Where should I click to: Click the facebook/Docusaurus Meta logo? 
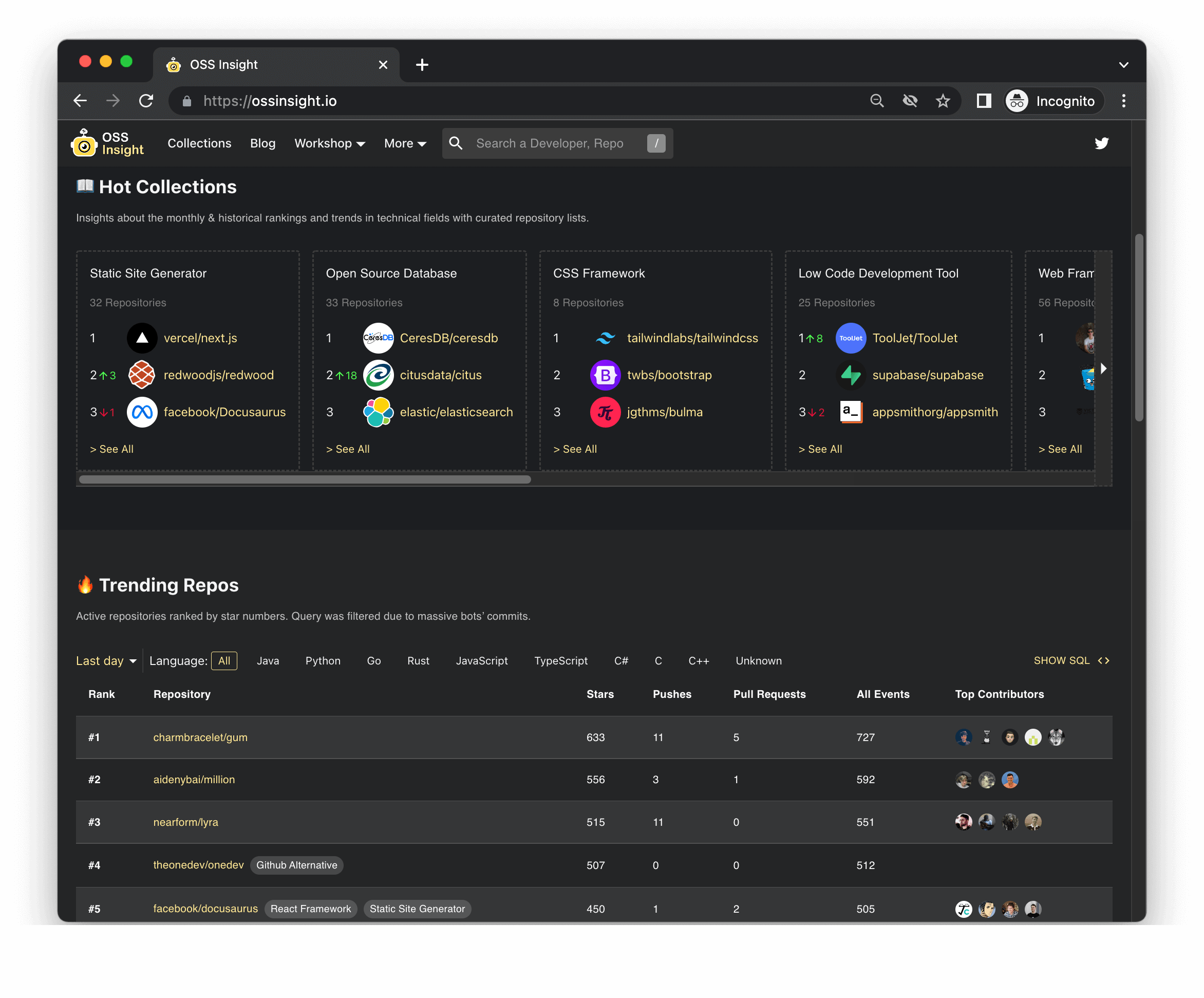coord(142,412)
